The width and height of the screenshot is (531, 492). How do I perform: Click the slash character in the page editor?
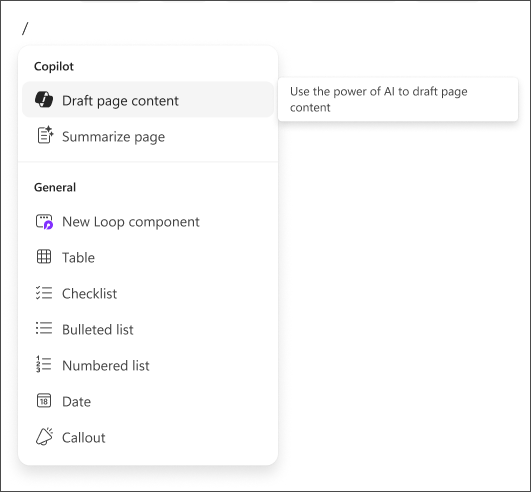coord(25,28)
